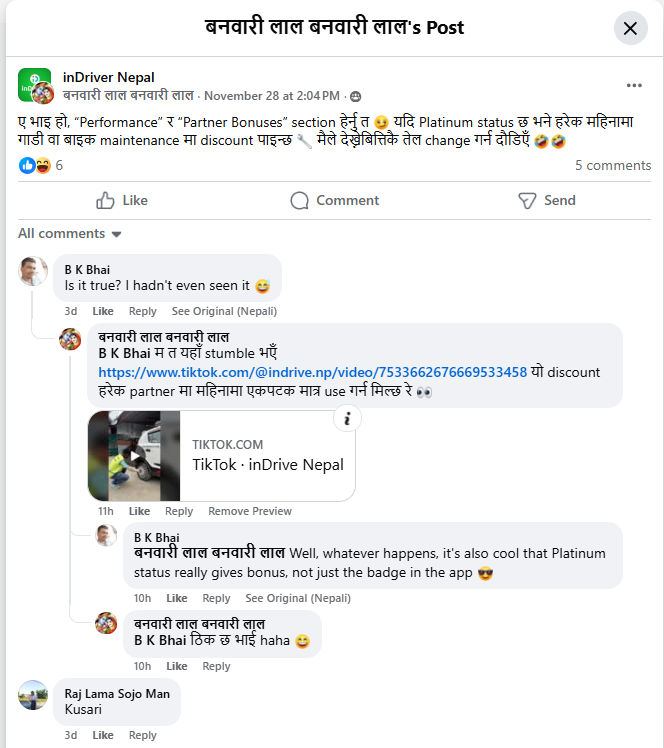664x748 pixels.
Task: Play the TikTok video thumbnail
Action: pos(134,456)
